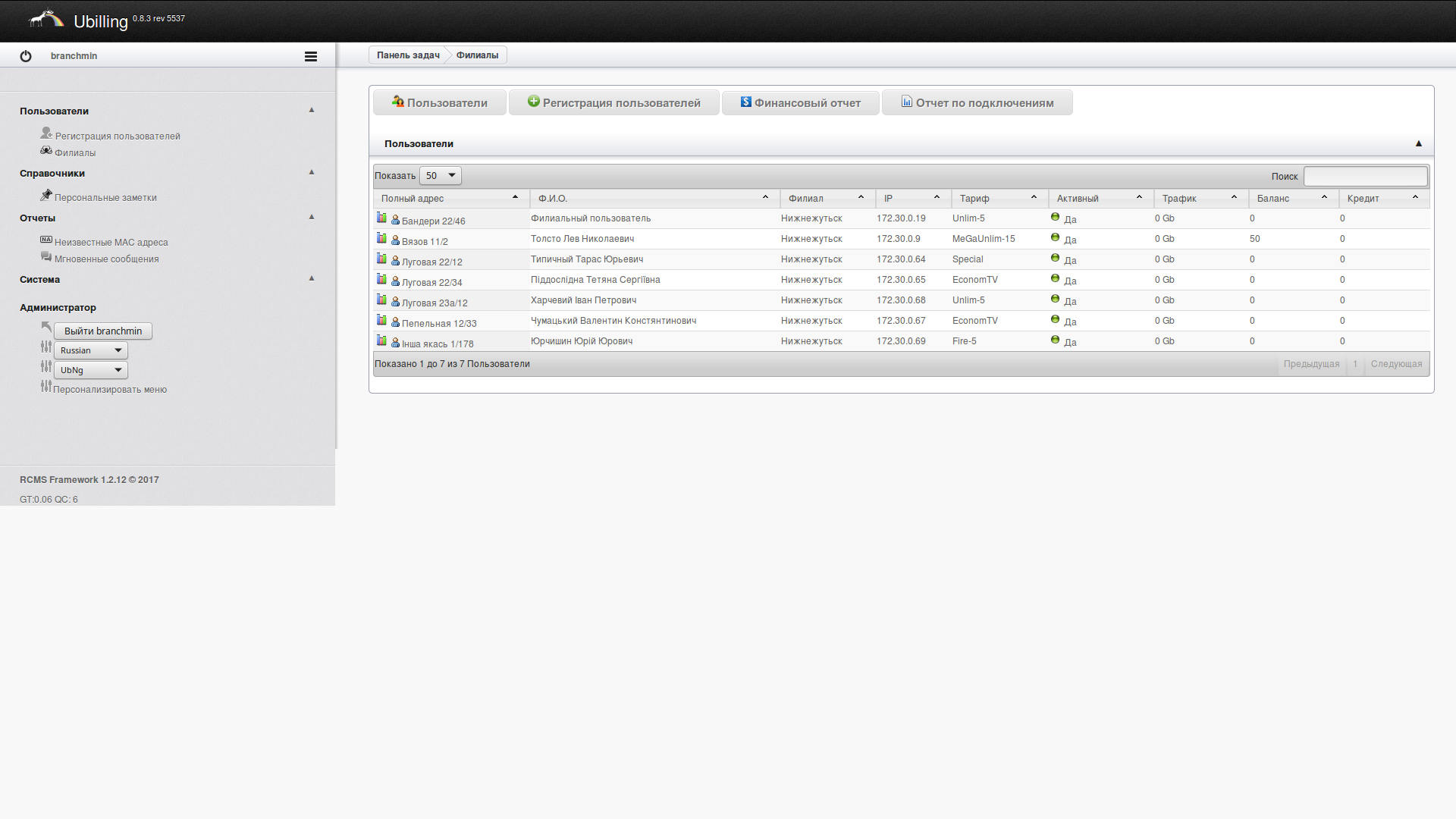1456x819 pixels.
Task: Toggle the hamburger menu icon
Action: [x=311, y=56]
